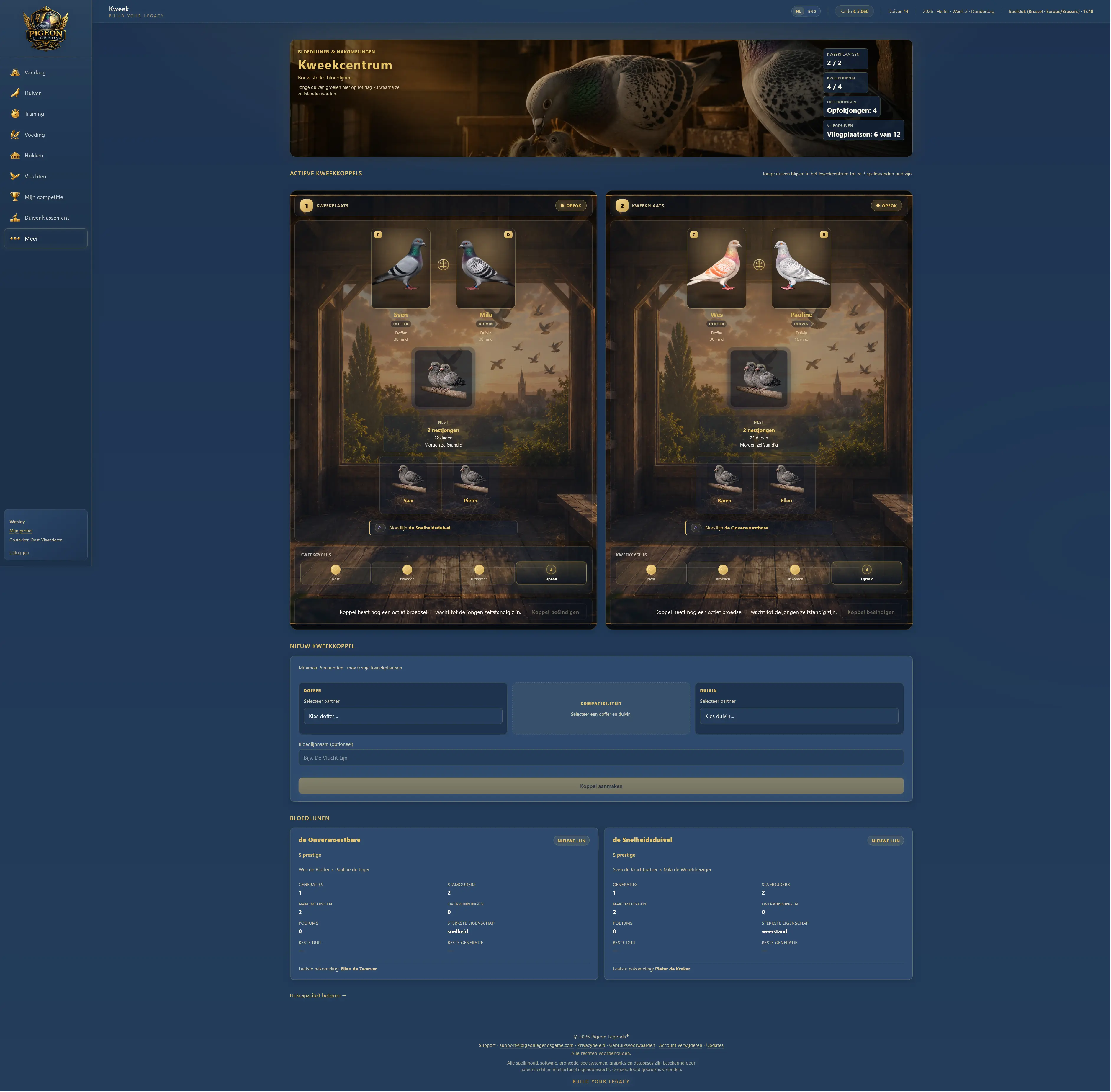Open the Vluchten wings icon
Screen dimensions: 1111x1092
(x=15, y=176)
